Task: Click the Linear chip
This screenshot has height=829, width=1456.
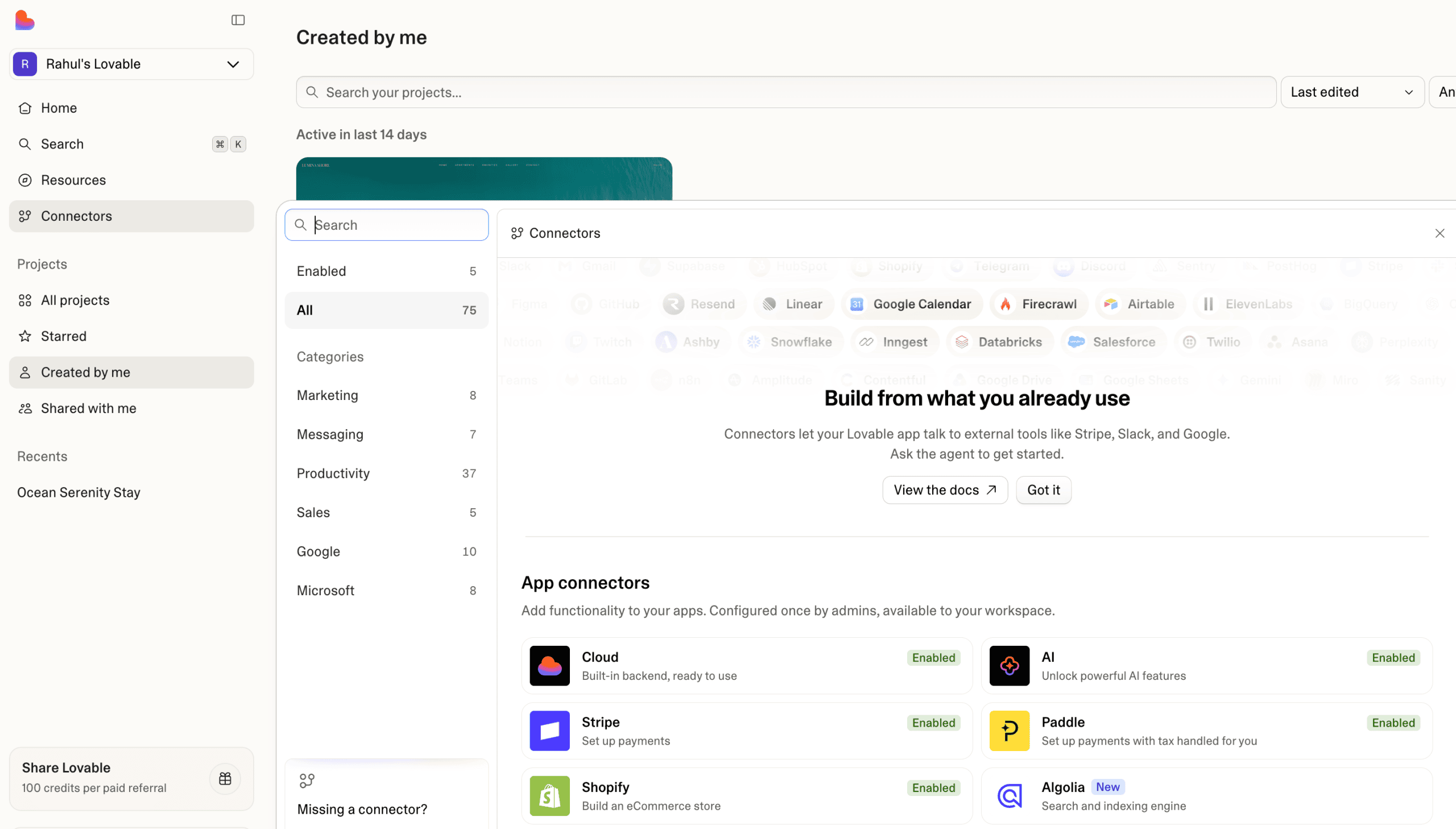Action: point(794,304)
